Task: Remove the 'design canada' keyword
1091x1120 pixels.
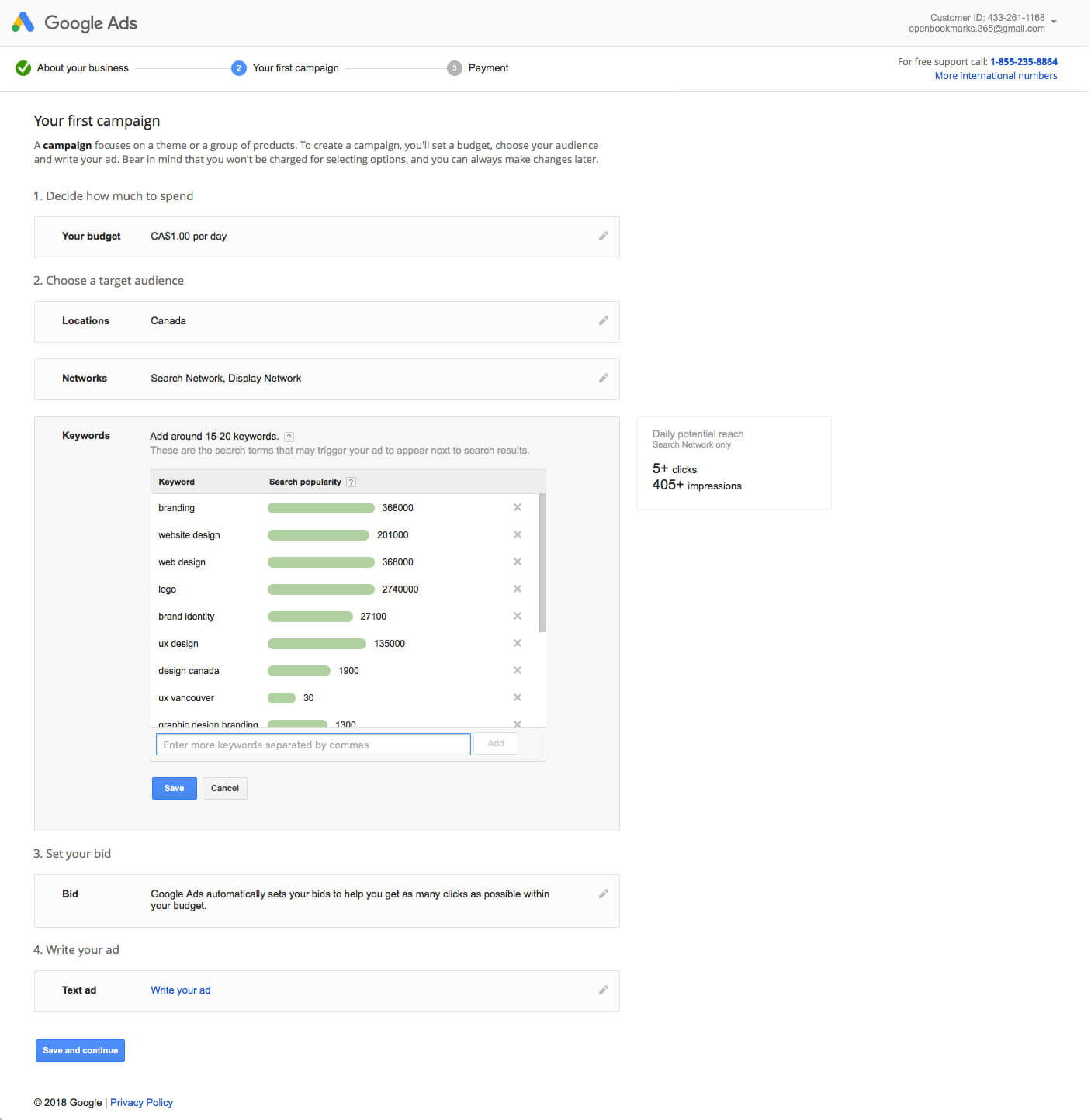Action: pos(518,670)
